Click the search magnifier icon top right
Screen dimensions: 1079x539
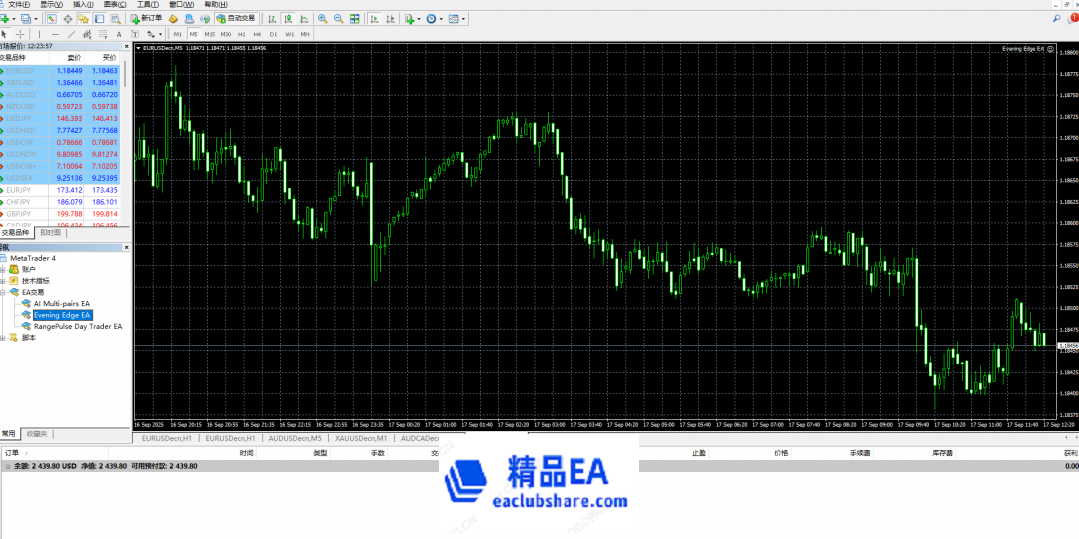[1056, 19]
